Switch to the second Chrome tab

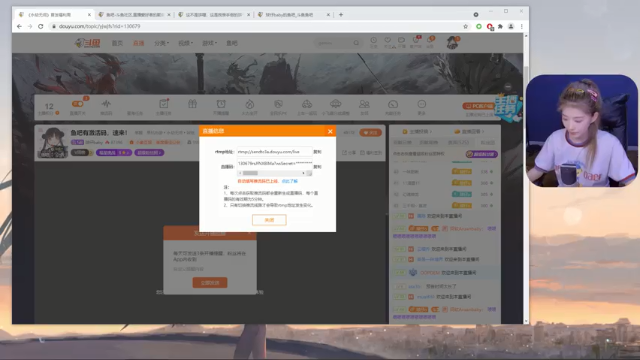tap(134, 15)
